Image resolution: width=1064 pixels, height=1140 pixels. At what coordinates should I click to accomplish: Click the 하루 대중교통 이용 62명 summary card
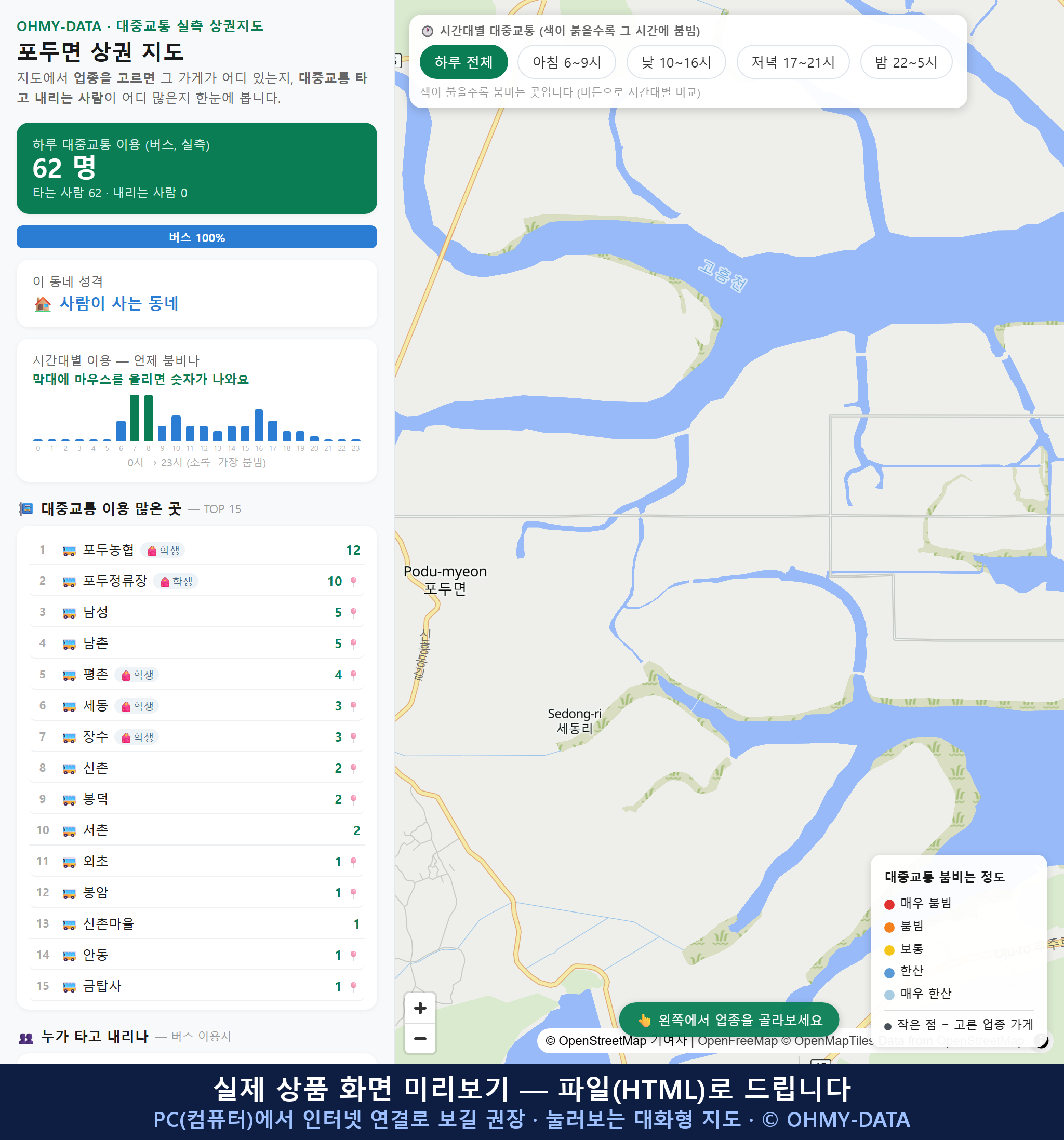coord(197,168)
